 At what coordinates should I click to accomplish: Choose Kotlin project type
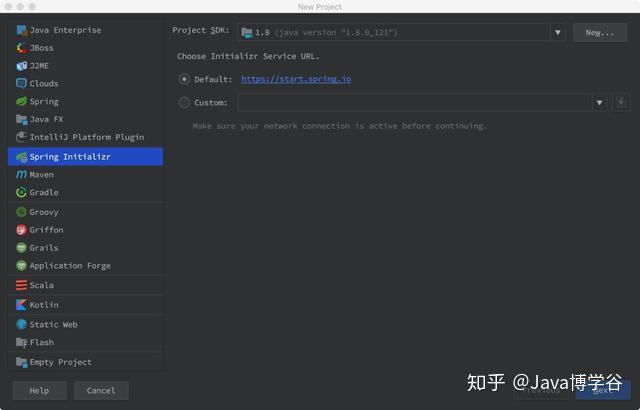[85, 305]
